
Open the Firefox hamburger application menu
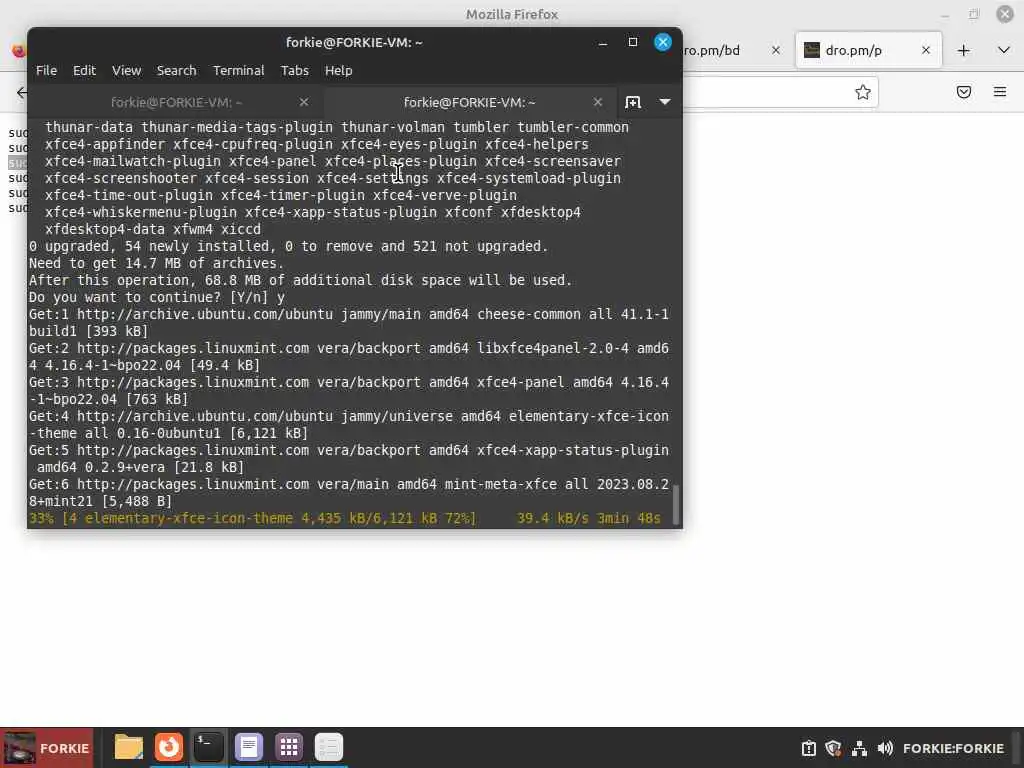[x=999, y=92]
